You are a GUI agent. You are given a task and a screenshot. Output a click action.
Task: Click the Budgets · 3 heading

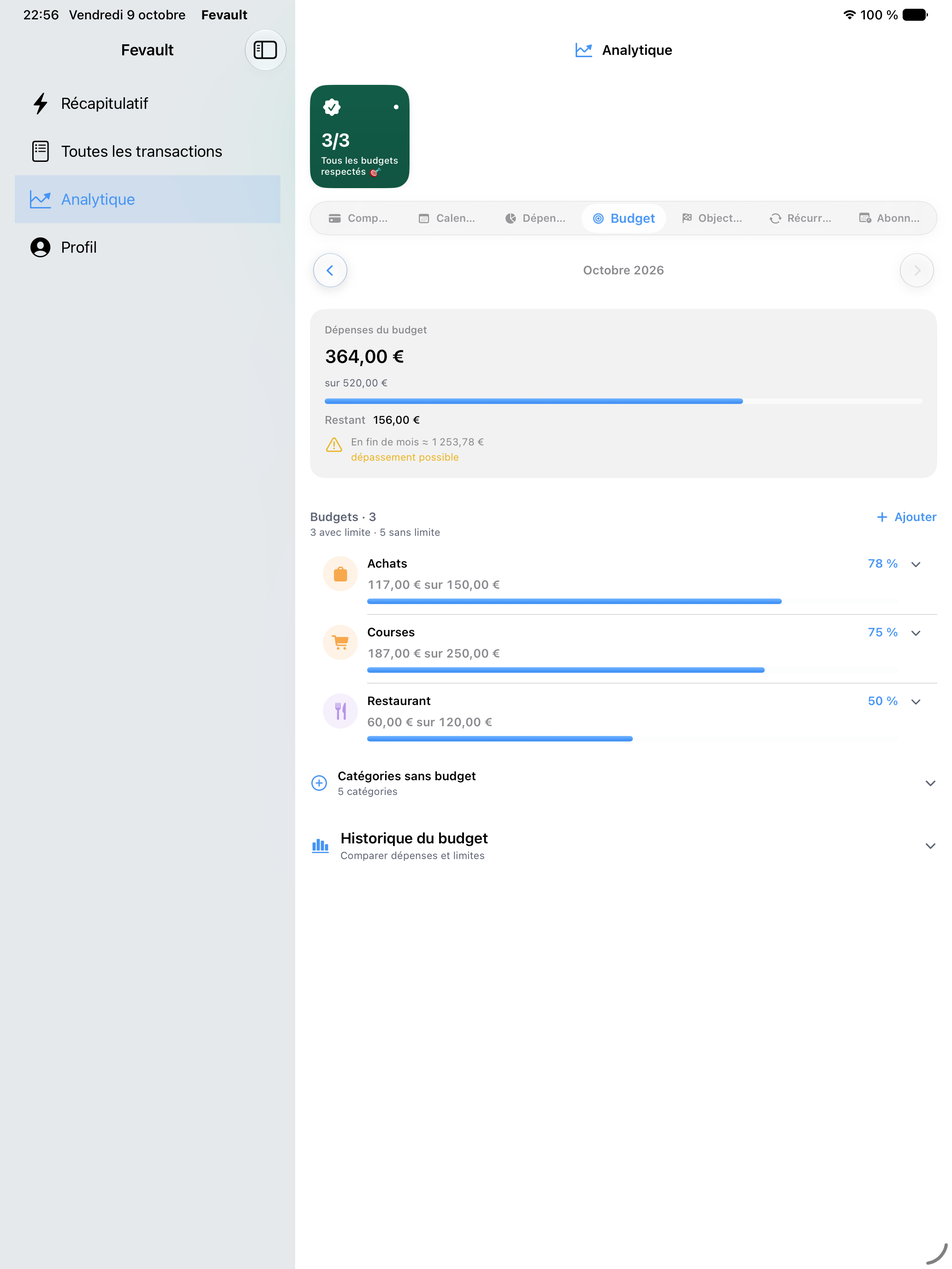point(343,517)
